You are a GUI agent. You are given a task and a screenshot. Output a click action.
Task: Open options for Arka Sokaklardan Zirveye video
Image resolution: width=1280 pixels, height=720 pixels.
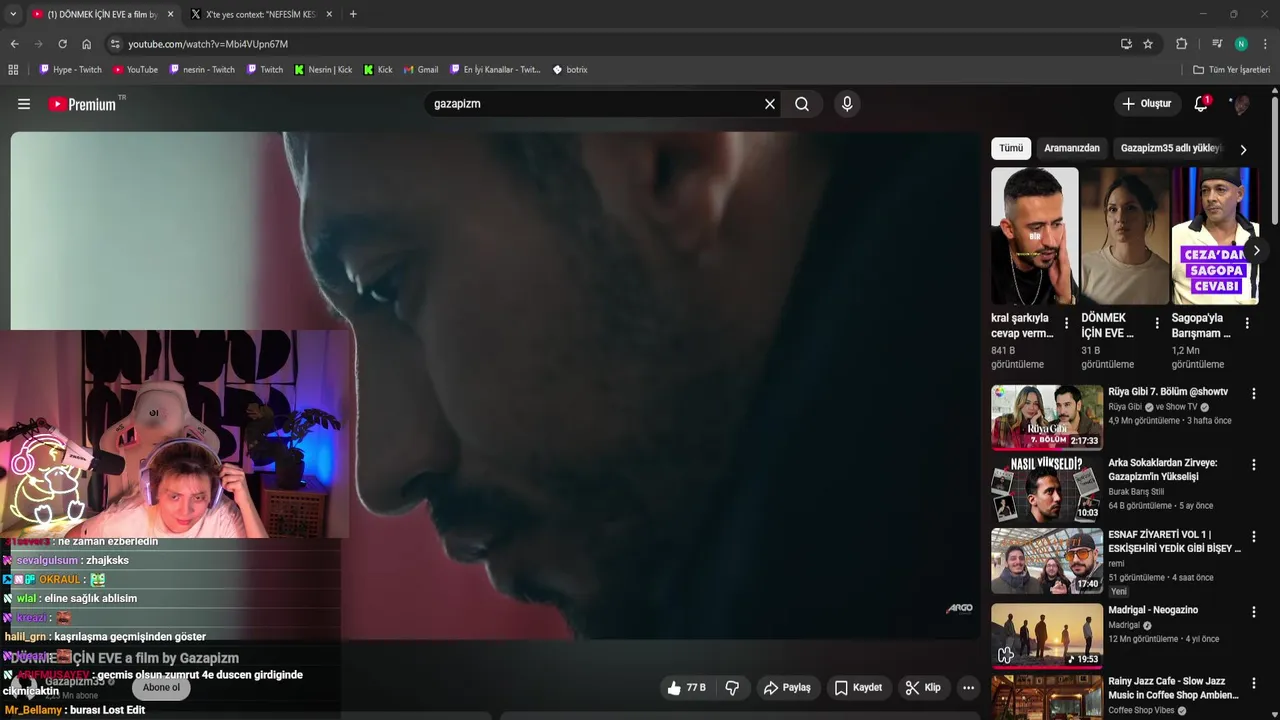[1253, 465]
